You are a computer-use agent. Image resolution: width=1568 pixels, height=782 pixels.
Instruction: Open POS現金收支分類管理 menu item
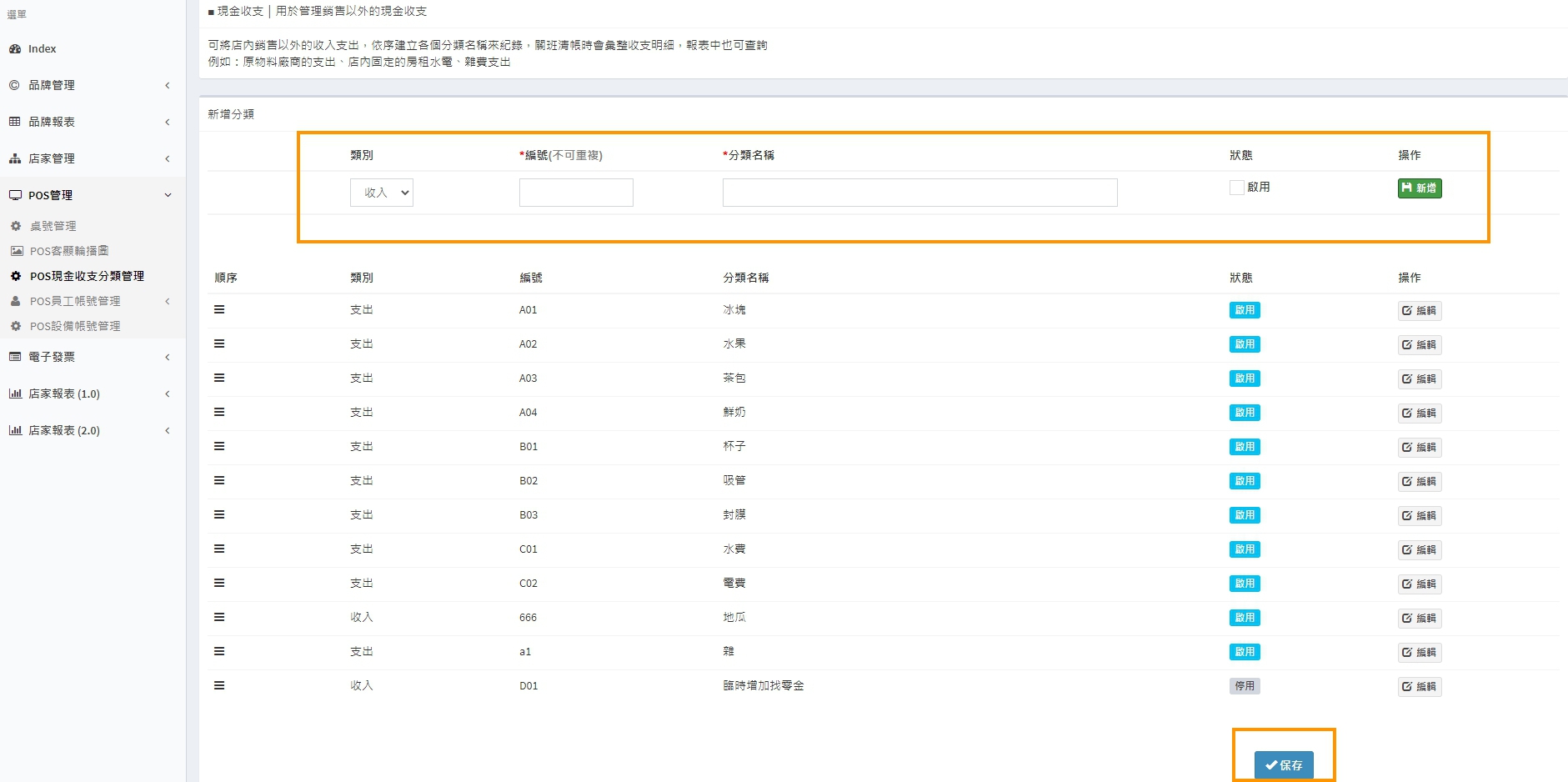coord(87,276)
